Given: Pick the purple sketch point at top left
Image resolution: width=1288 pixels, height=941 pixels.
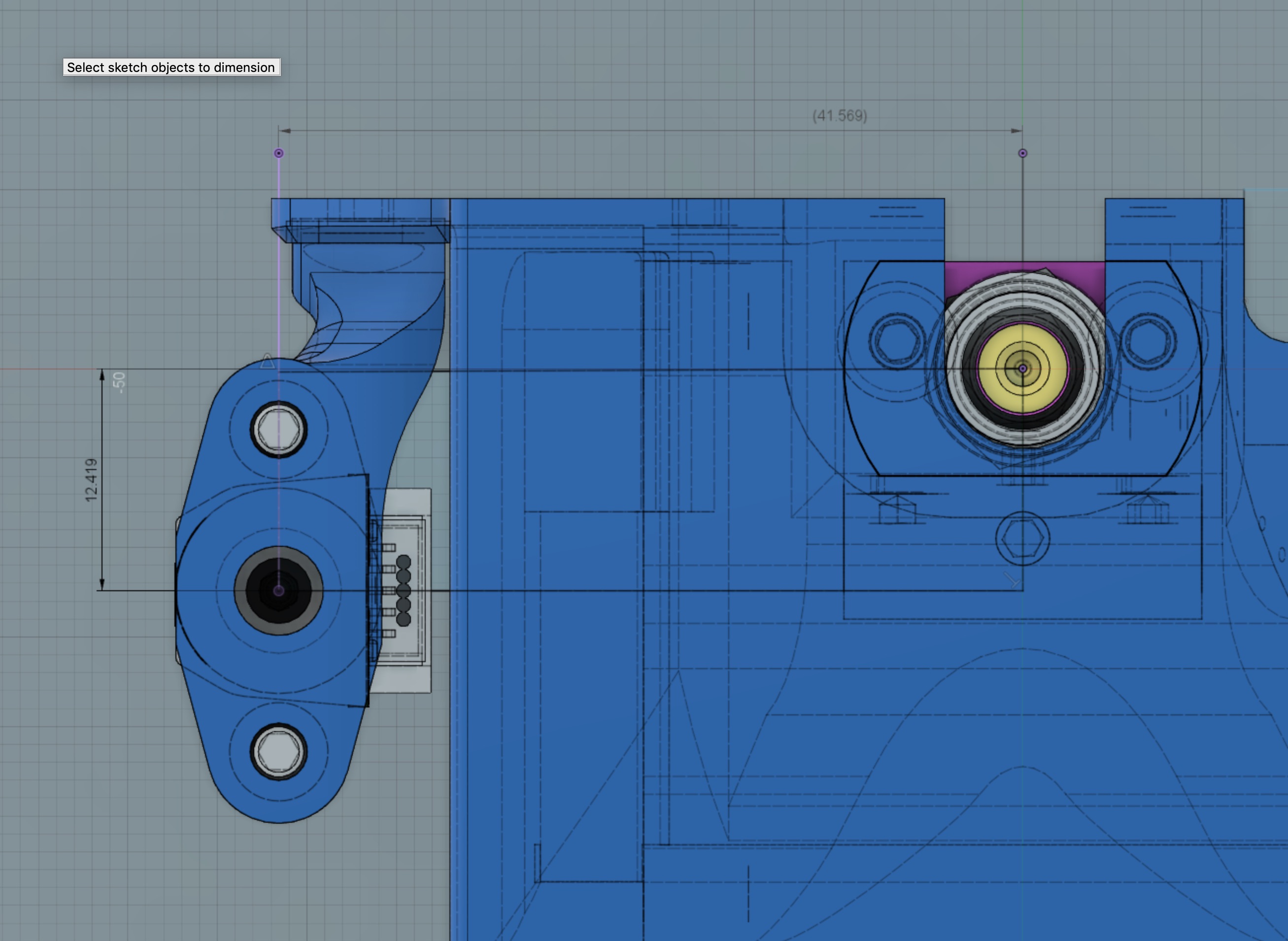Looking at the screenshot, I should tap(278, 153).
